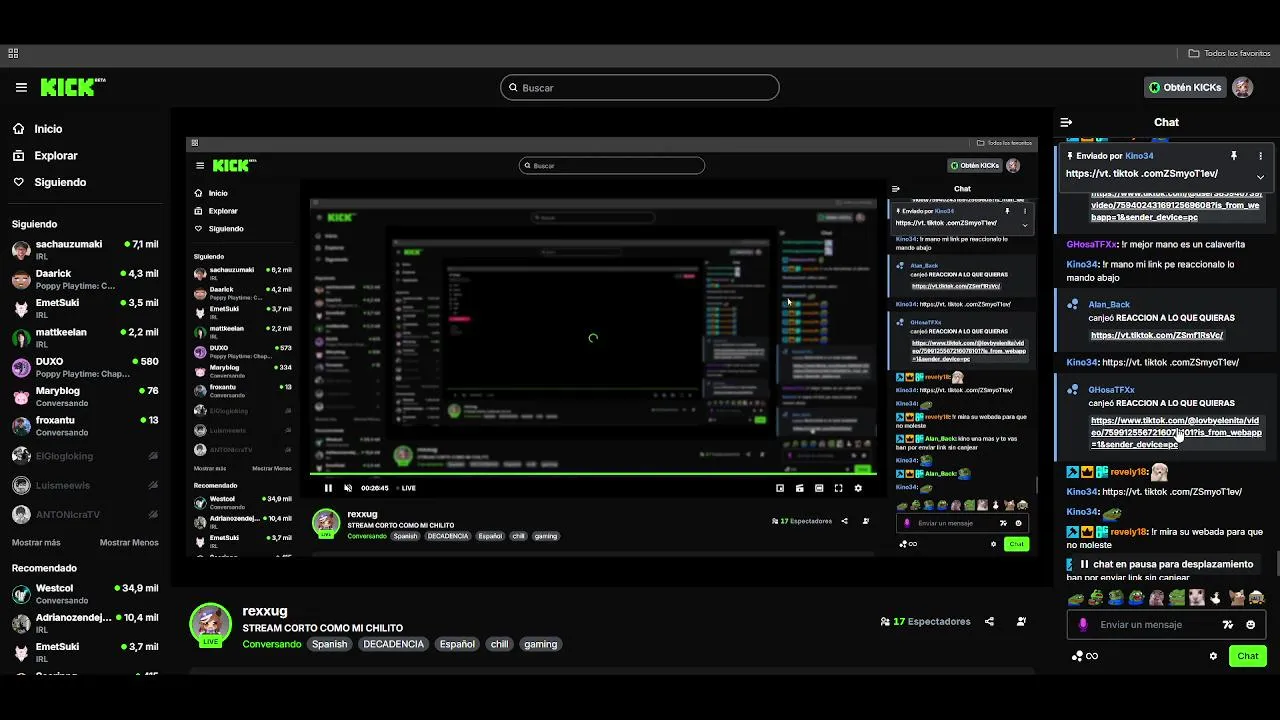Select the Spanish tag below the stream title

click(x=329, y=644)
